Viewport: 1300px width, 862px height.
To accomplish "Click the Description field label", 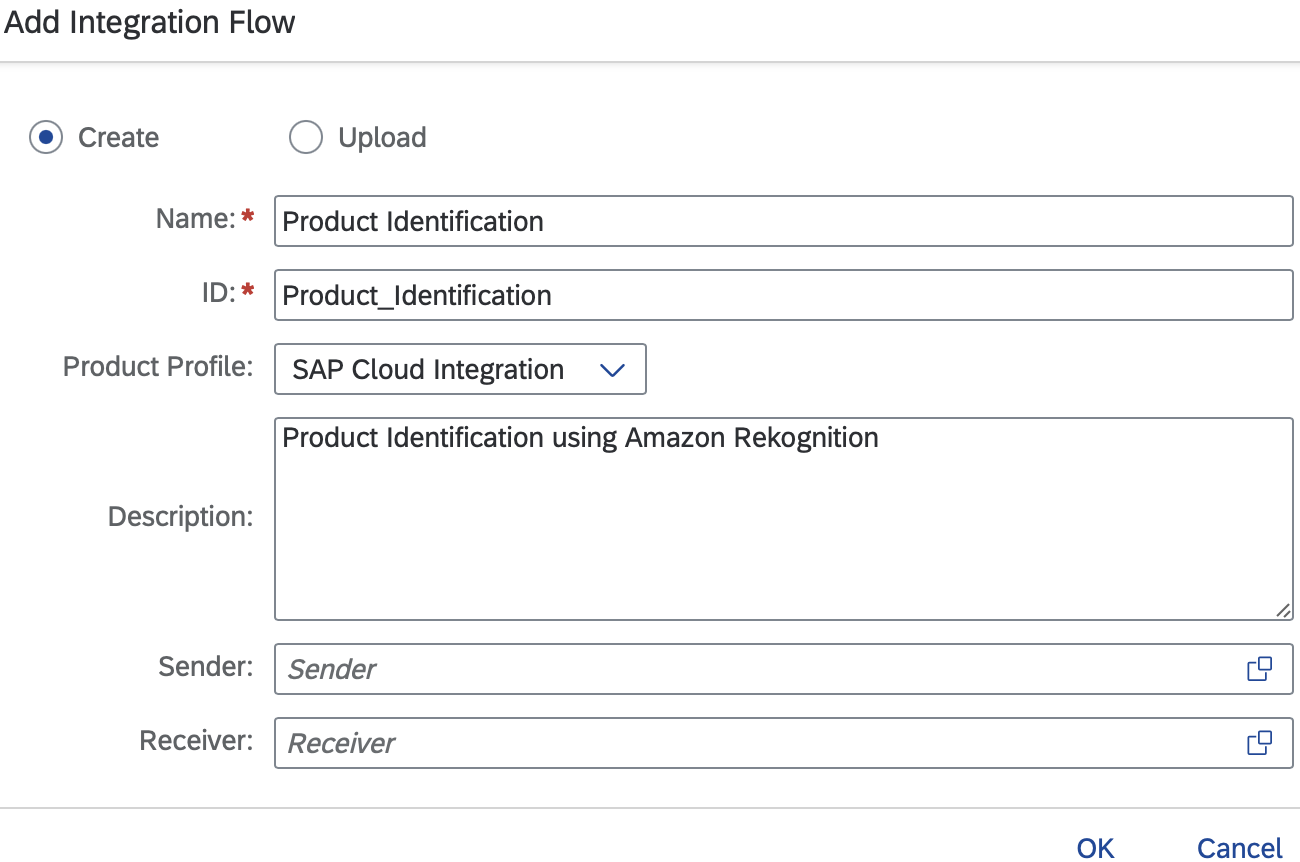I will 180,517.
